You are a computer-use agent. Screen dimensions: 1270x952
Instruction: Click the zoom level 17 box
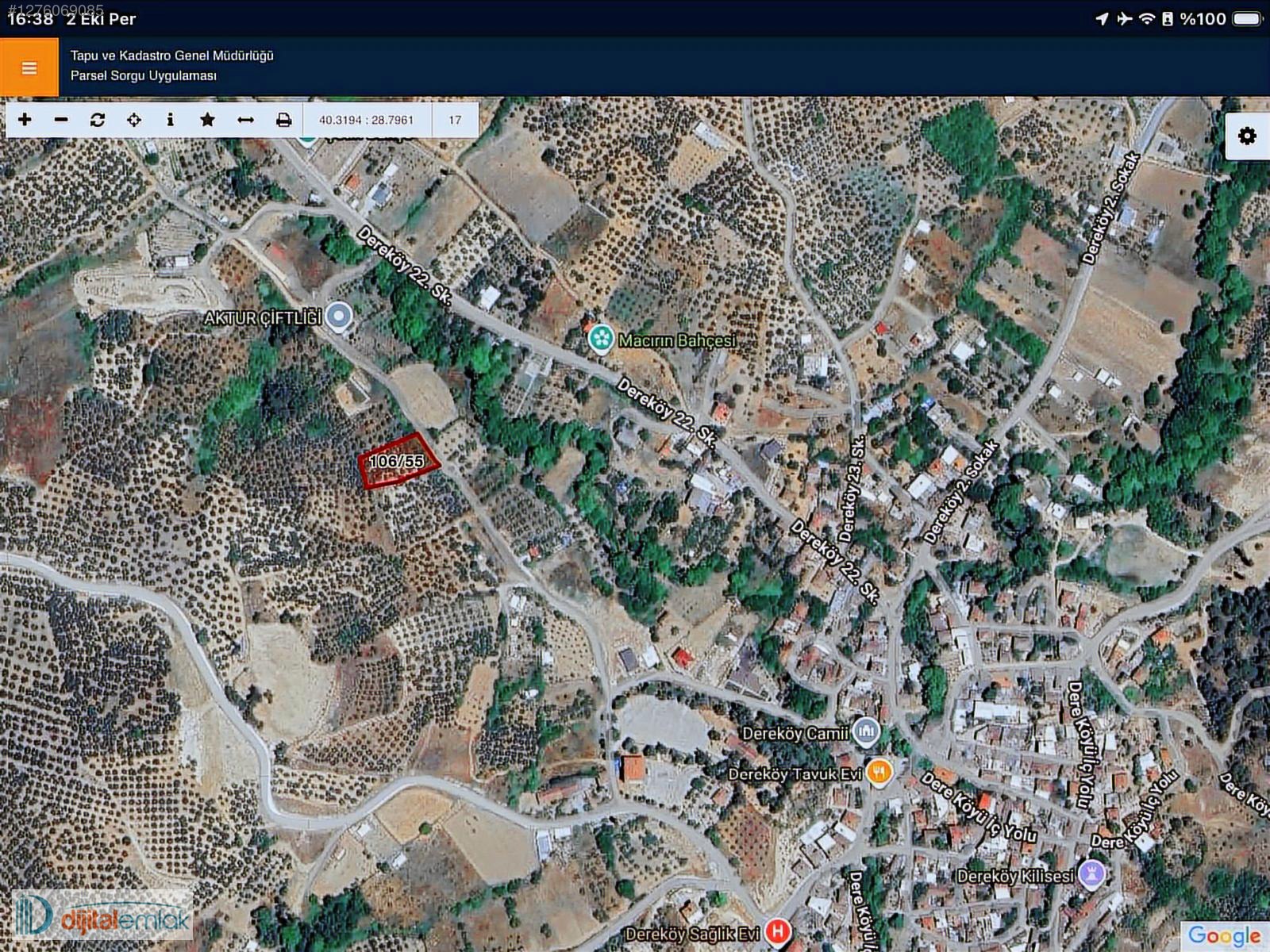455,120
